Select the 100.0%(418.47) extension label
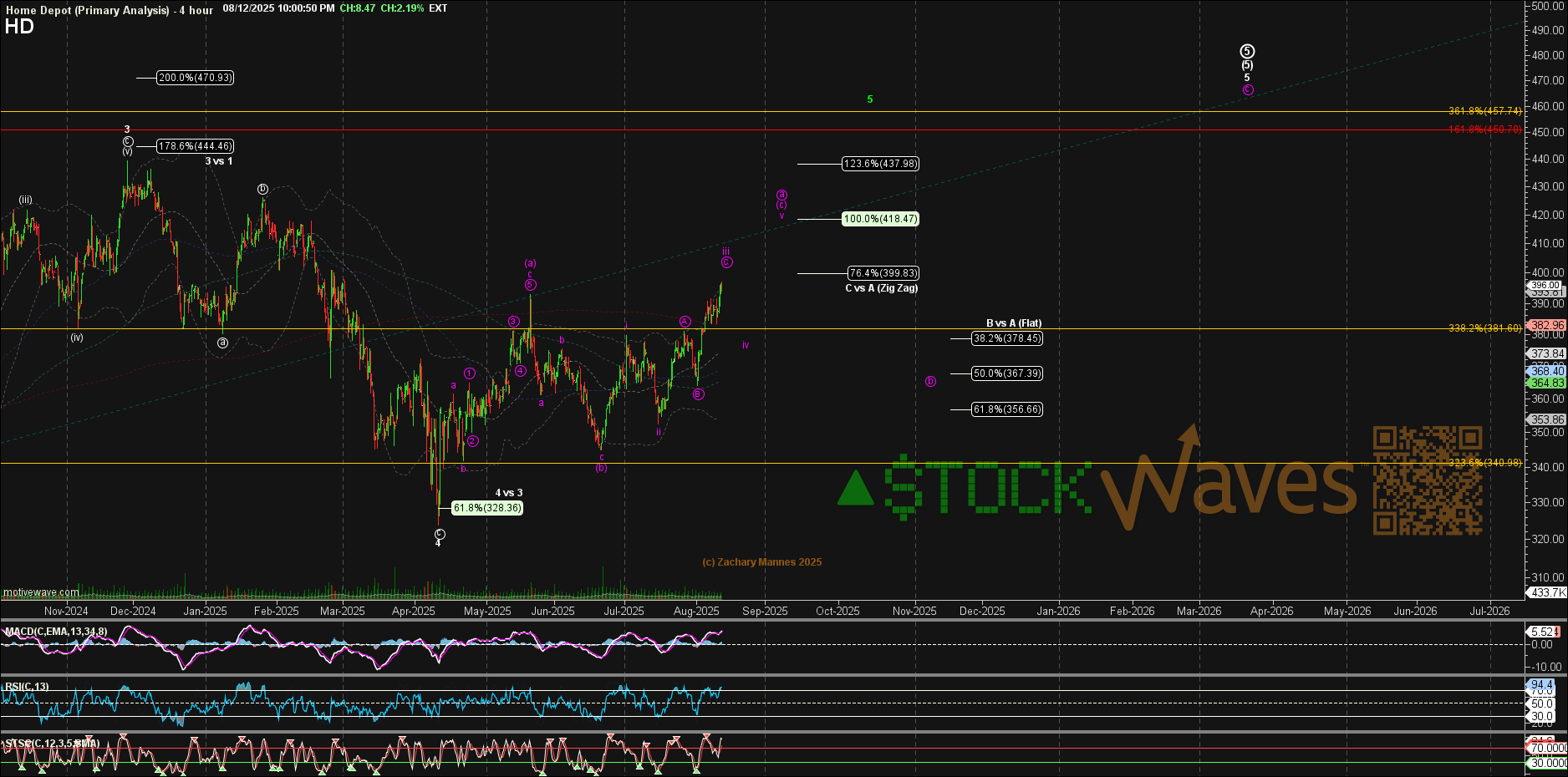 (x=880, y=219)
